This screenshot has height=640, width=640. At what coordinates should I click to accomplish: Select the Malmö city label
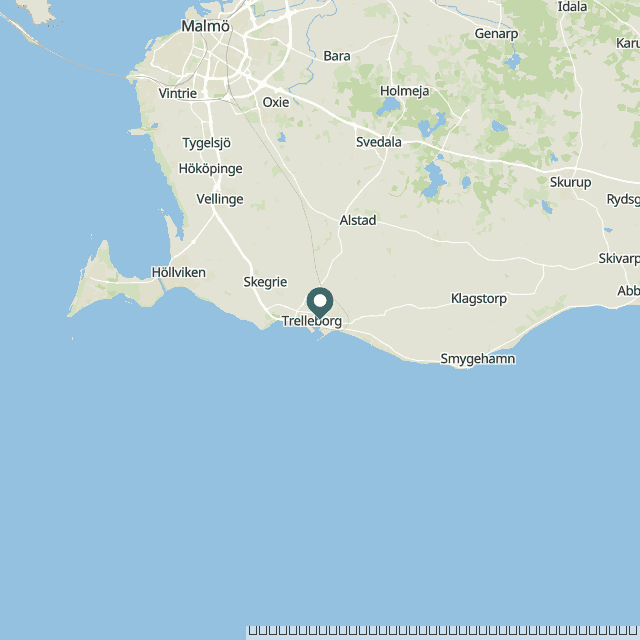click(205, 26)
